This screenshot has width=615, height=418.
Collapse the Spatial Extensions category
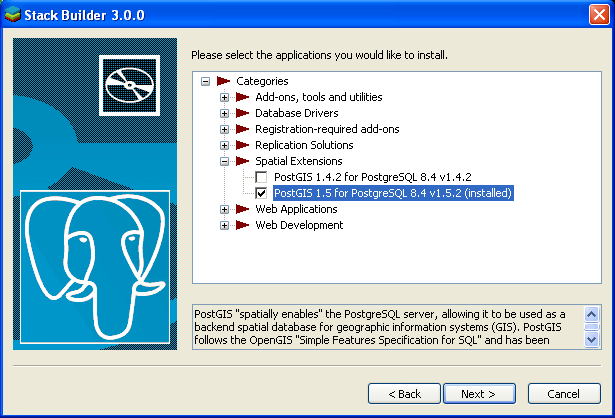(x=224, y=161)
